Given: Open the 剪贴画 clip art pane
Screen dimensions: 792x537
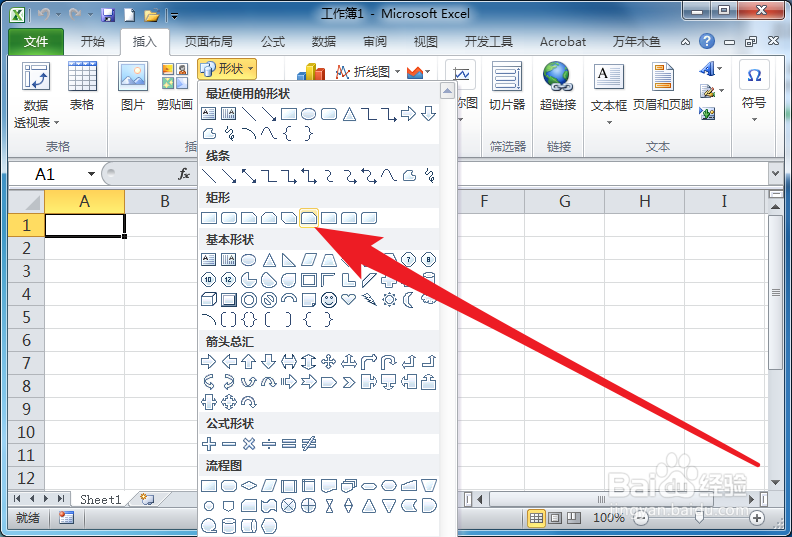Looking at the screenshot, I should pyautogui.click(x=175, y=85).
